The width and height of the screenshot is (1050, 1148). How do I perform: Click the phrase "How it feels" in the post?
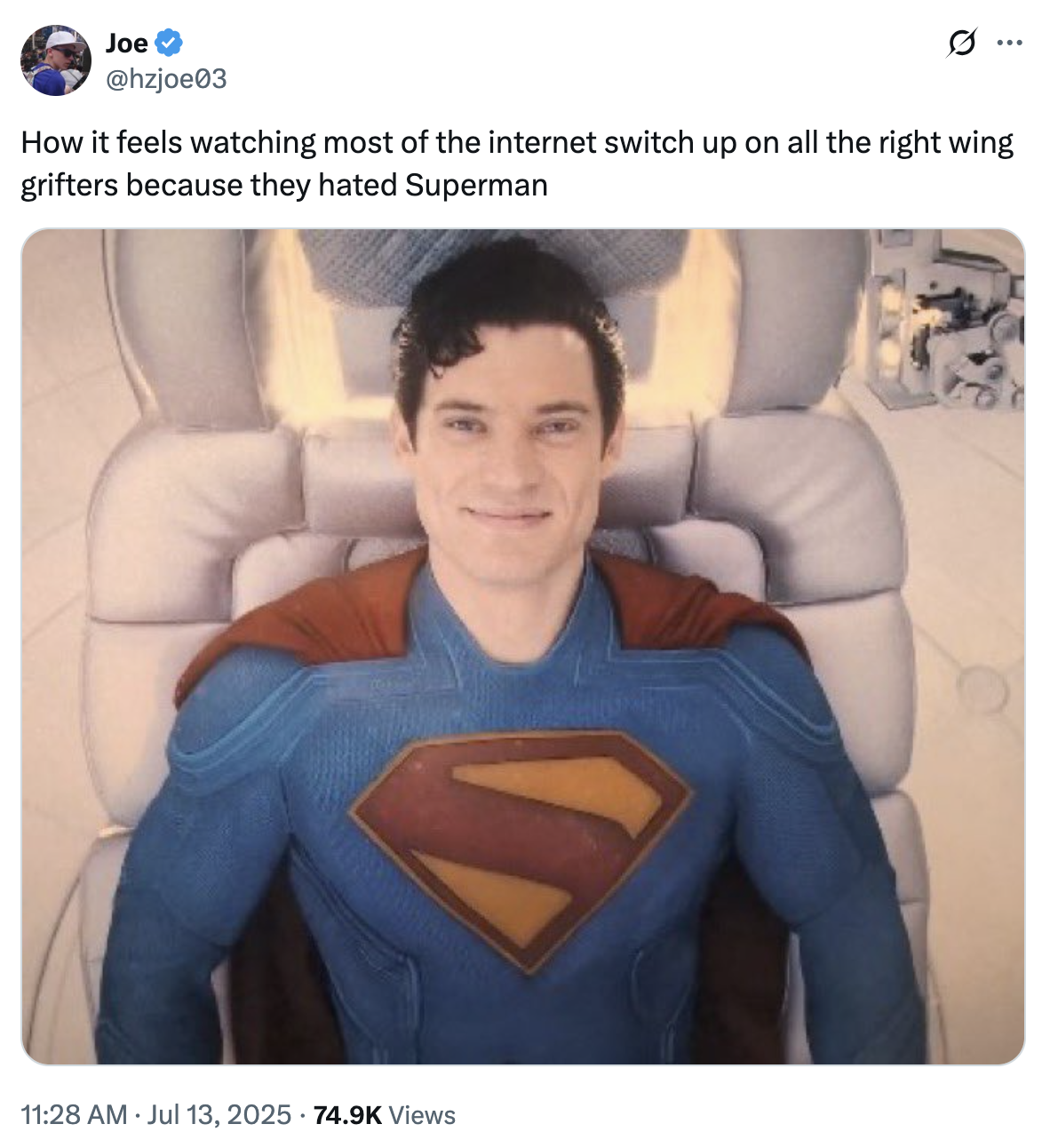101,142
